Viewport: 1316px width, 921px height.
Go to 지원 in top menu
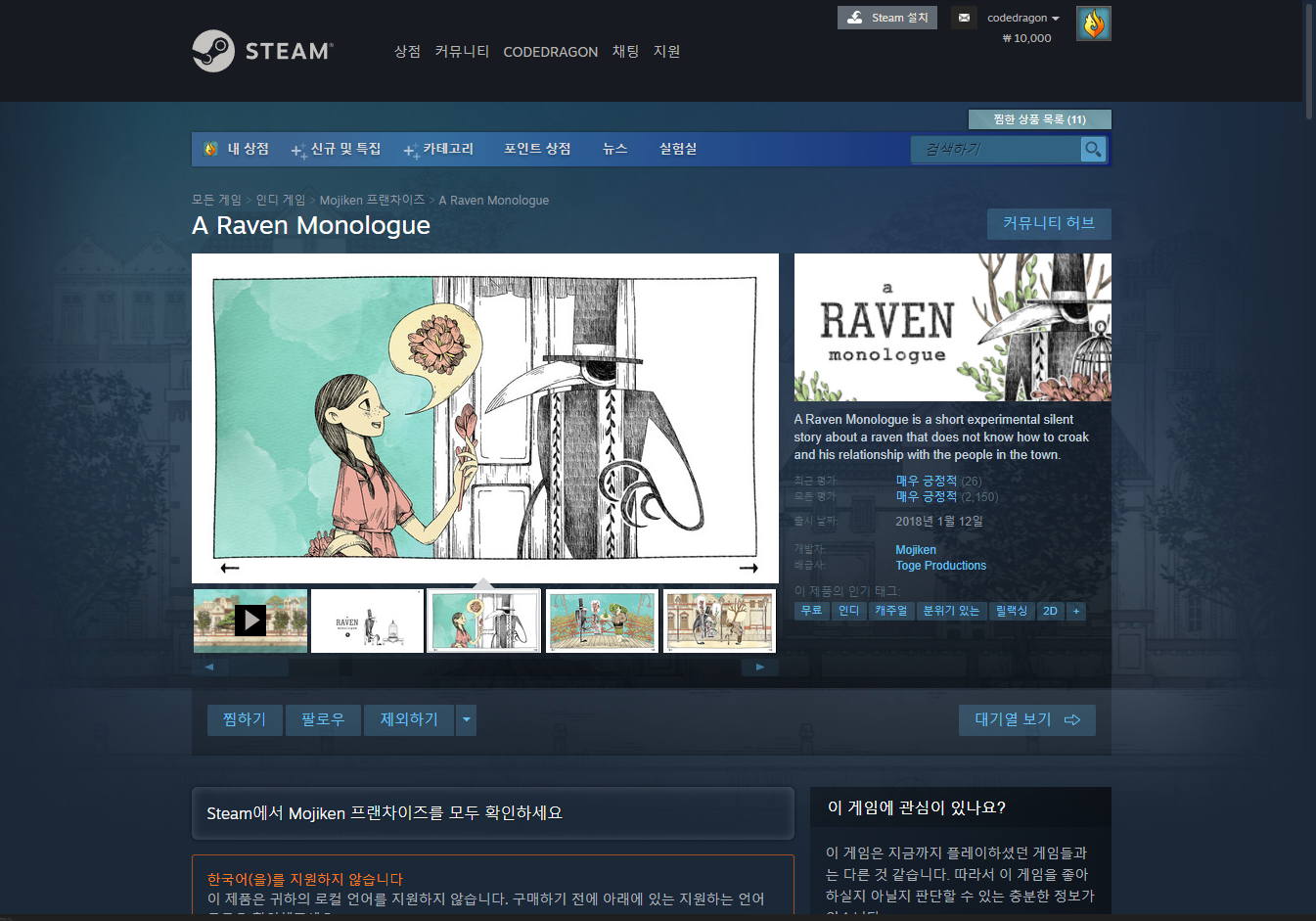pos(666,51)
